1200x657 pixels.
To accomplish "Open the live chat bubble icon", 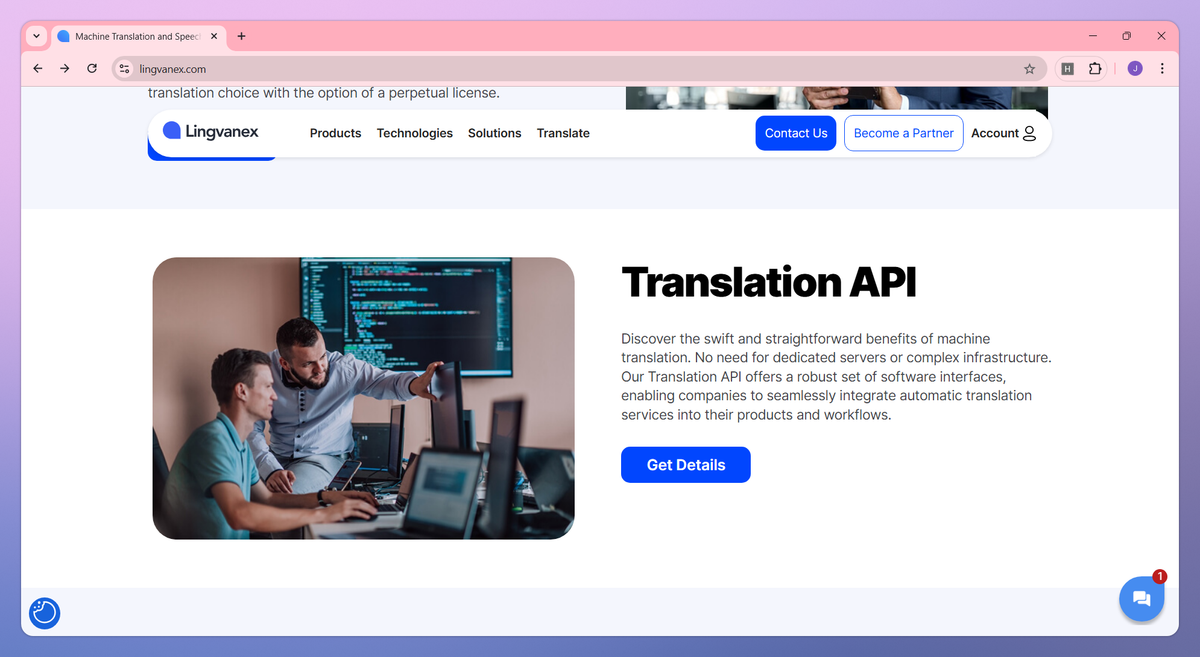I will click(x=1141, y=599).
